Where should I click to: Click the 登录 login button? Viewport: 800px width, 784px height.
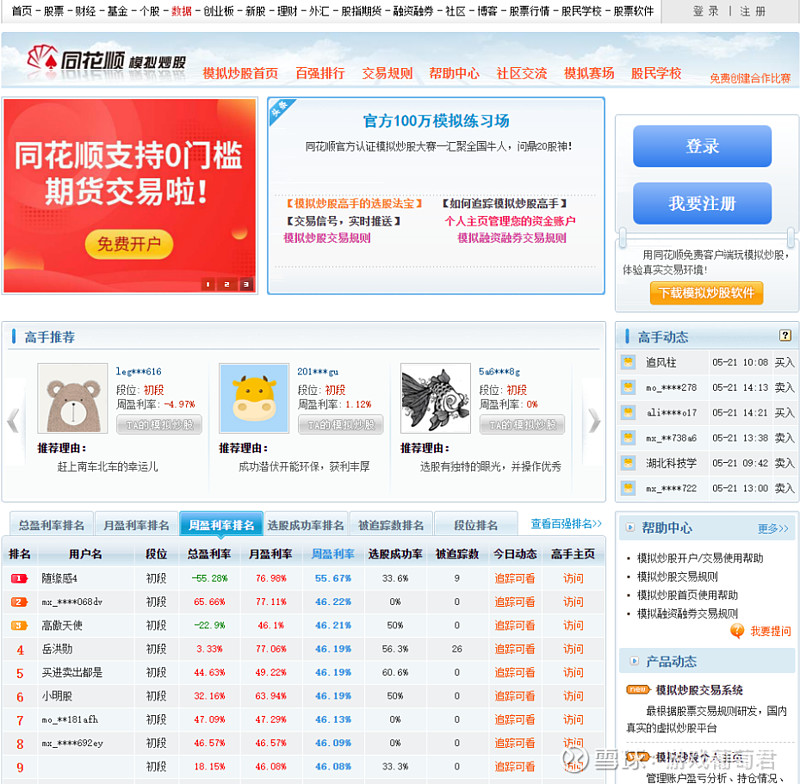[701, 146]
